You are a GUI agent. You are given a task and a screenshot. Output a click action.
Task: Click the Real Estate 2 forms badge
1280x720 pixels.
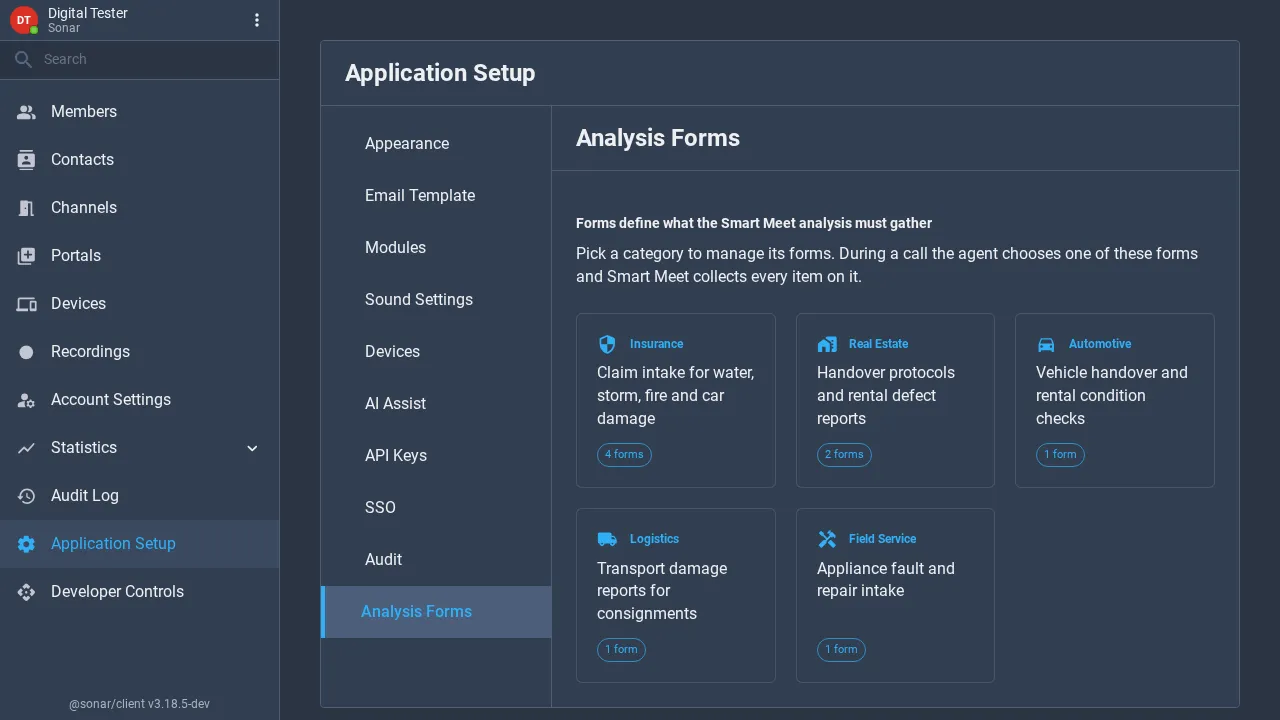click(x=844, y=455)
